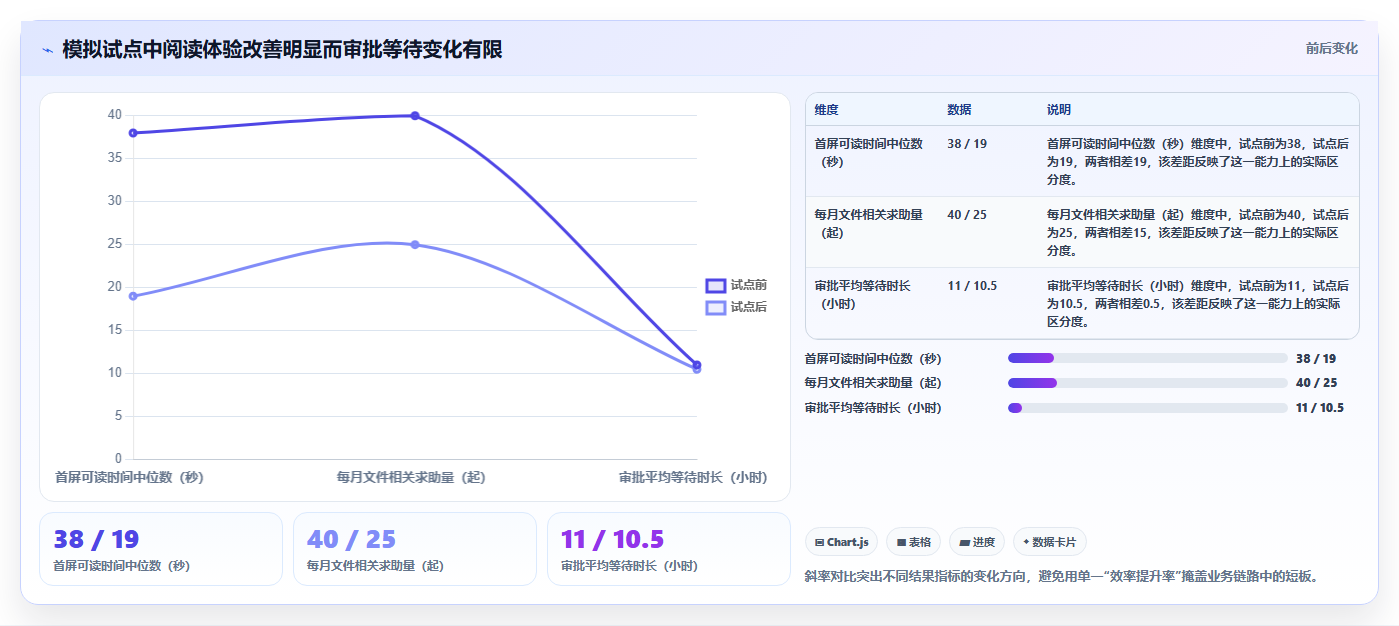Click the 试点后 data point valued 19

coord(133,296)
